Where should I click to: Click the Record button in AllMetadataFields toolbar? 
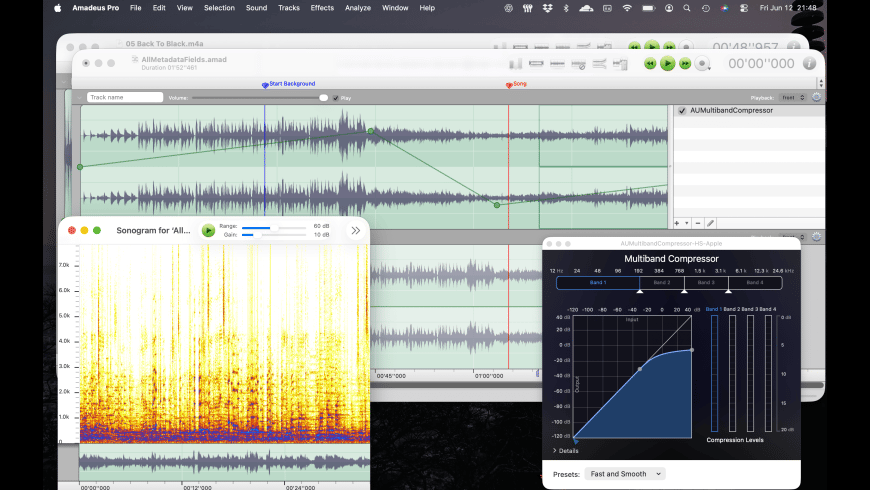point(702,64)
